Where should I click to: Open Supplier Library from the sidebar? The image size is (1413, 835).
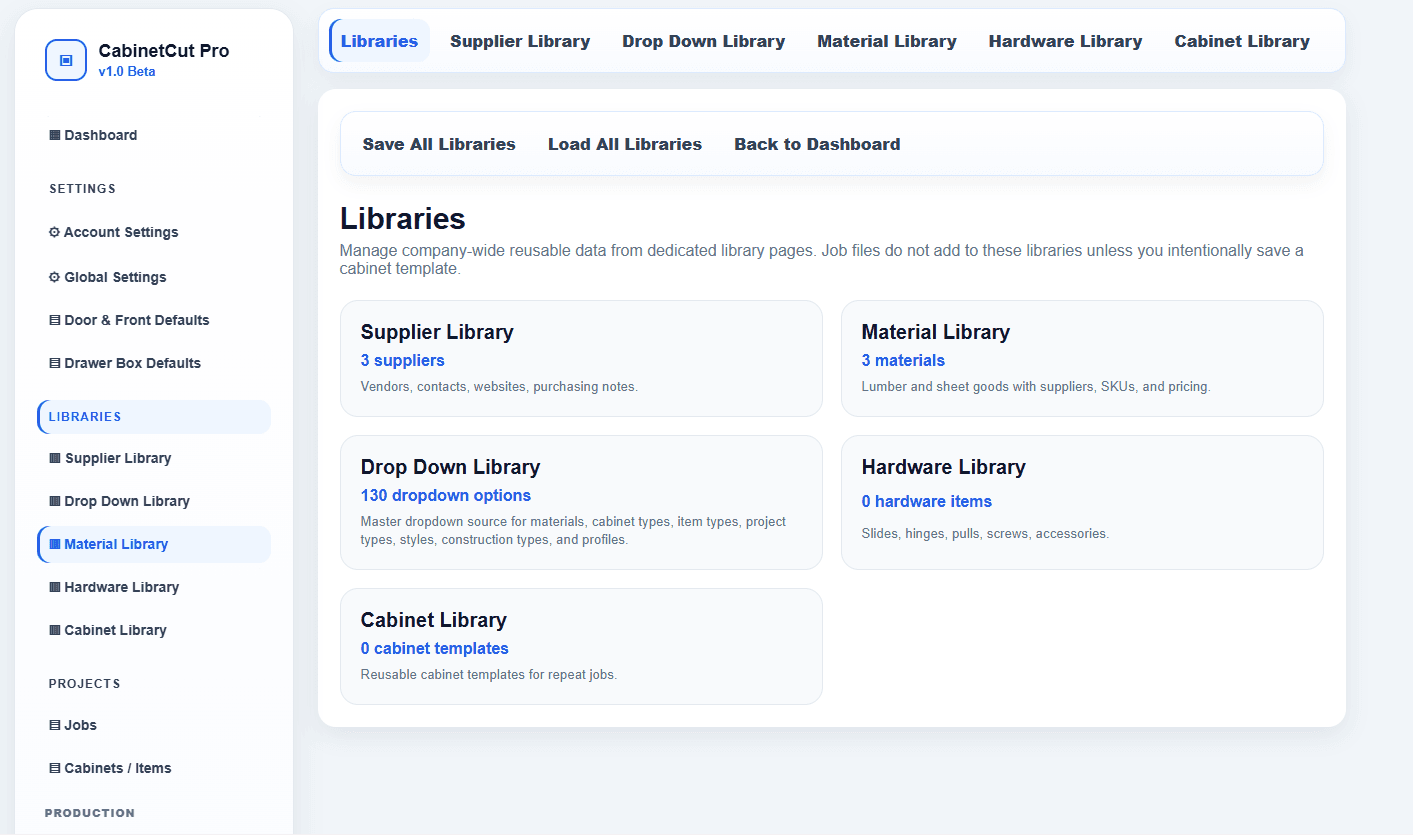[110, 458]
